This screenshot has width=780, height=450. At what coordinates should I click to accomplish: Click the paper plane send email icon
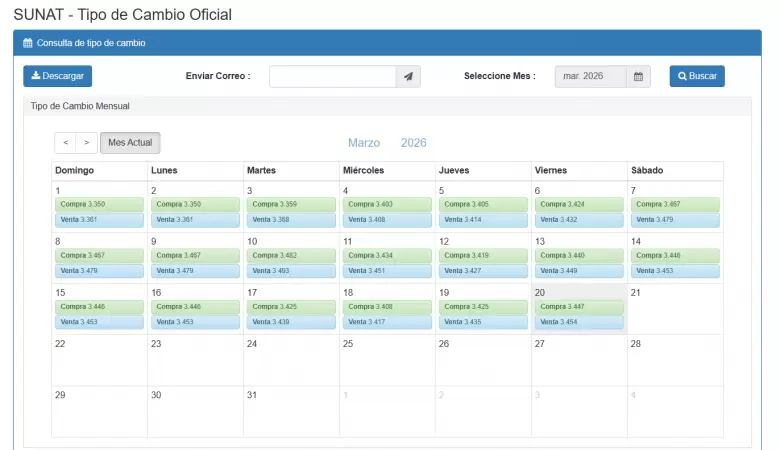[x=408, y=77]
